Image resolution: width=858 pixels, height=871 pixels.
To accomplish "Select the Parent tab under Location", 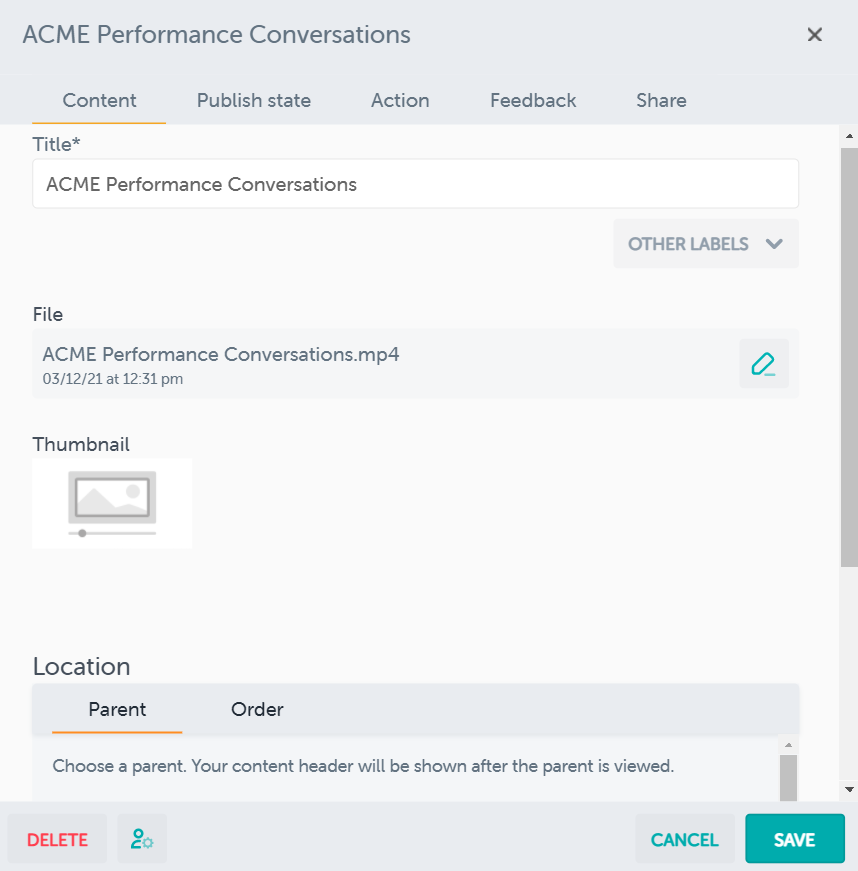I will [117, 710].
